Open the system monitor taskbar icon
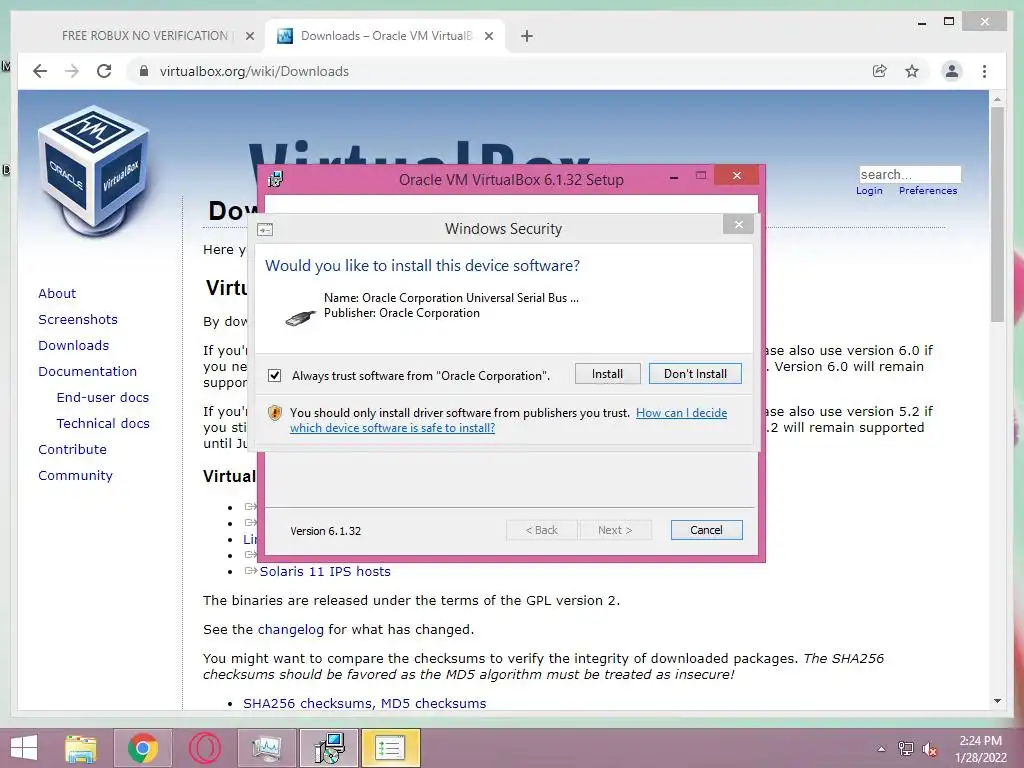The height and width of the screenshot is (768, 1024). (x=266, y=748)
